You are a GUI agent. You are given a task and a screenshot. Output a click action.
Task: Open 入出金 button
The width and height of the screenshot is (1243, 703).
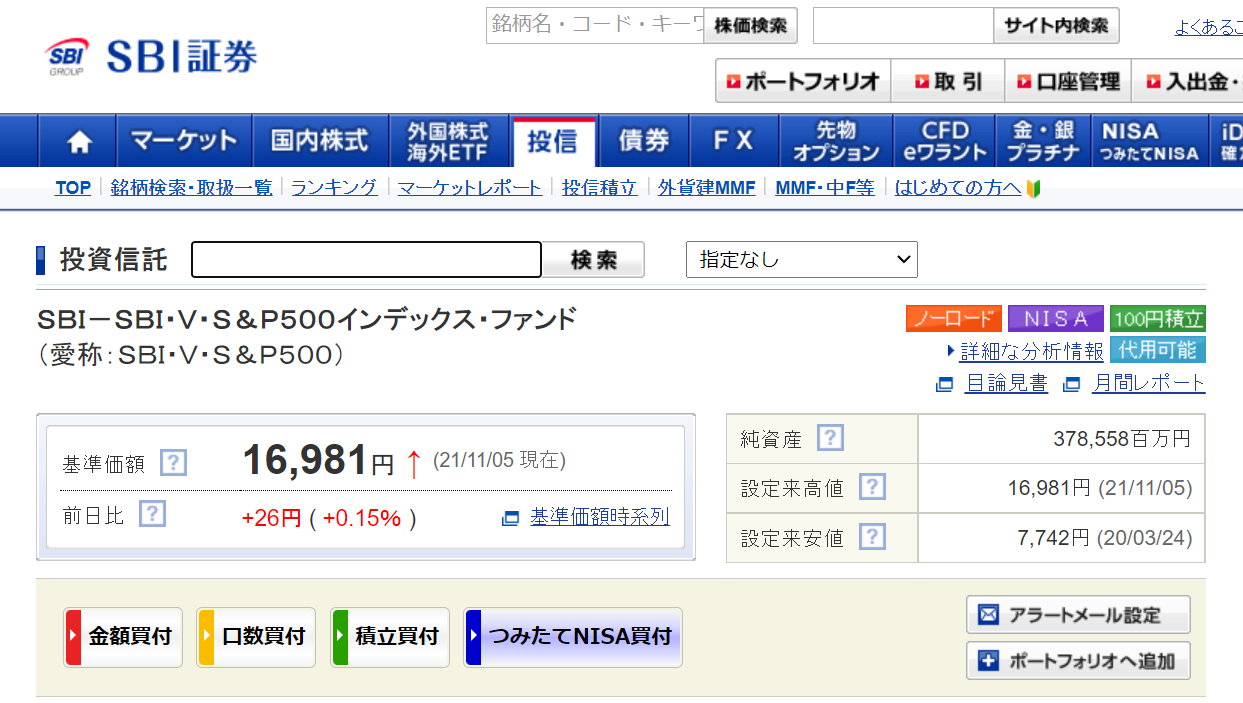[1188, 81]
